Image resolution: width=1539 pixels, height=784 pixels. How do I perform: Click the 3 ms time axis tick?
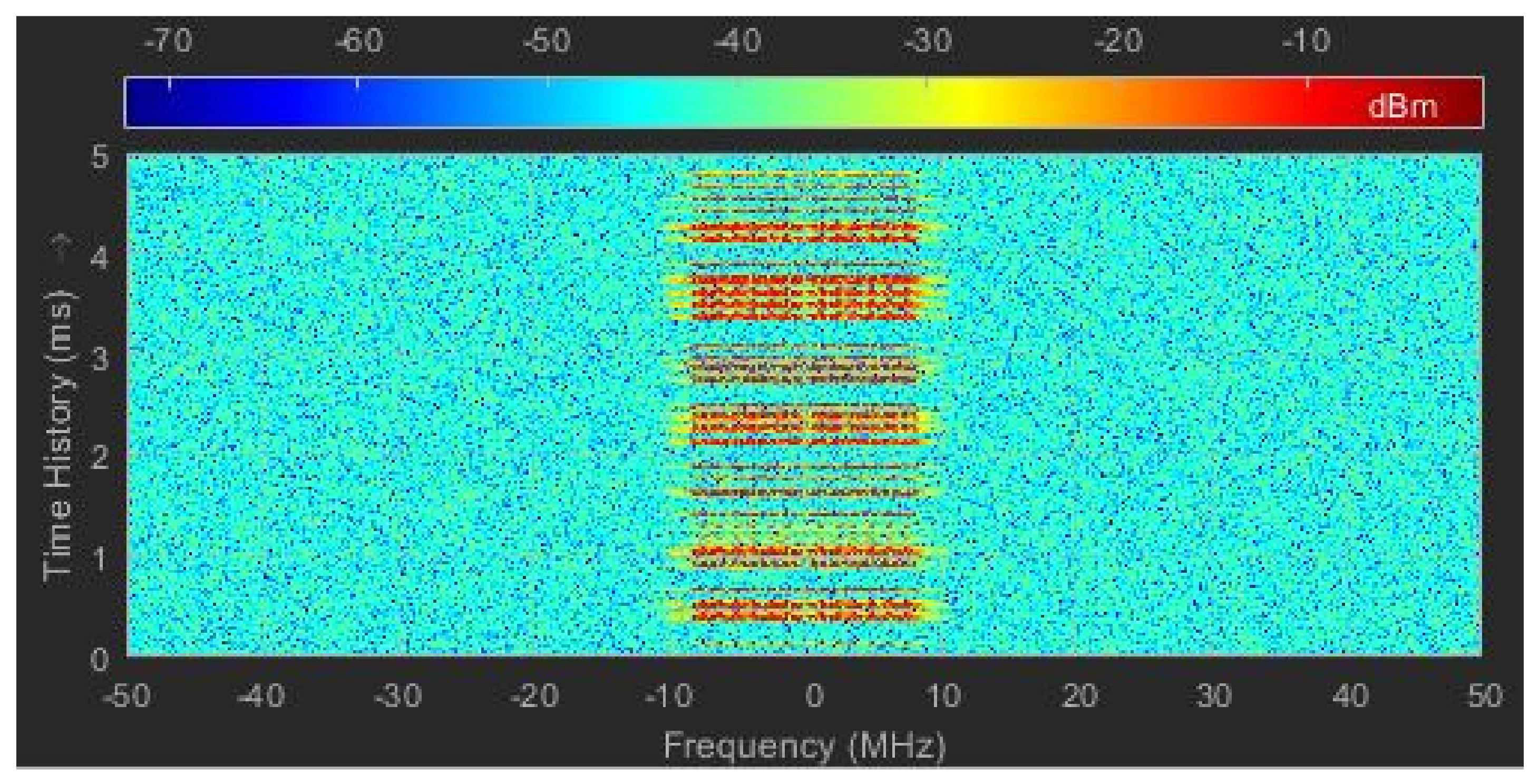pyautogui.click(x=100, y=359)
